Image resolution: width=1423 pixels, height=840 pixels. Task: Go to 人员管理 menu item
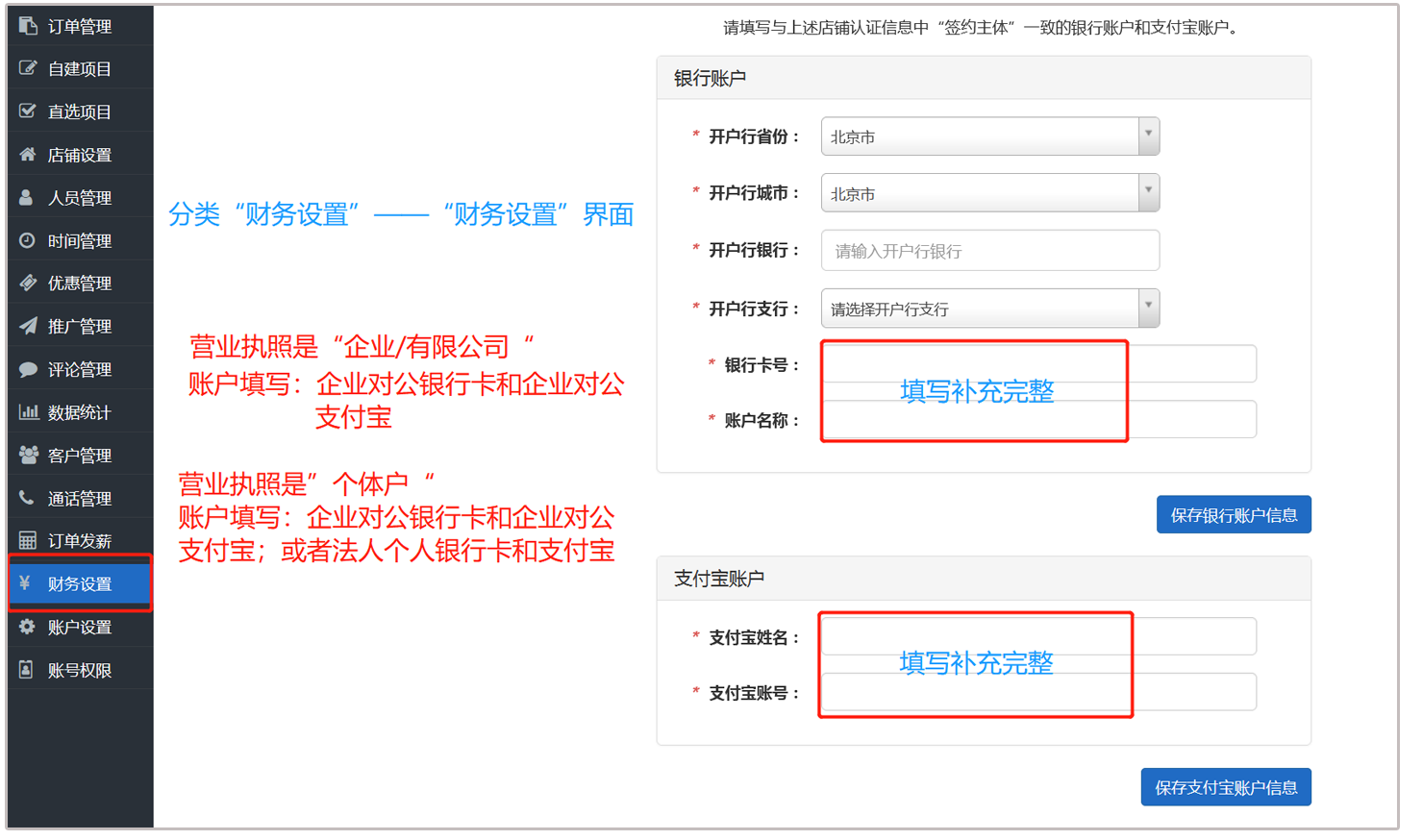point(80,198)
